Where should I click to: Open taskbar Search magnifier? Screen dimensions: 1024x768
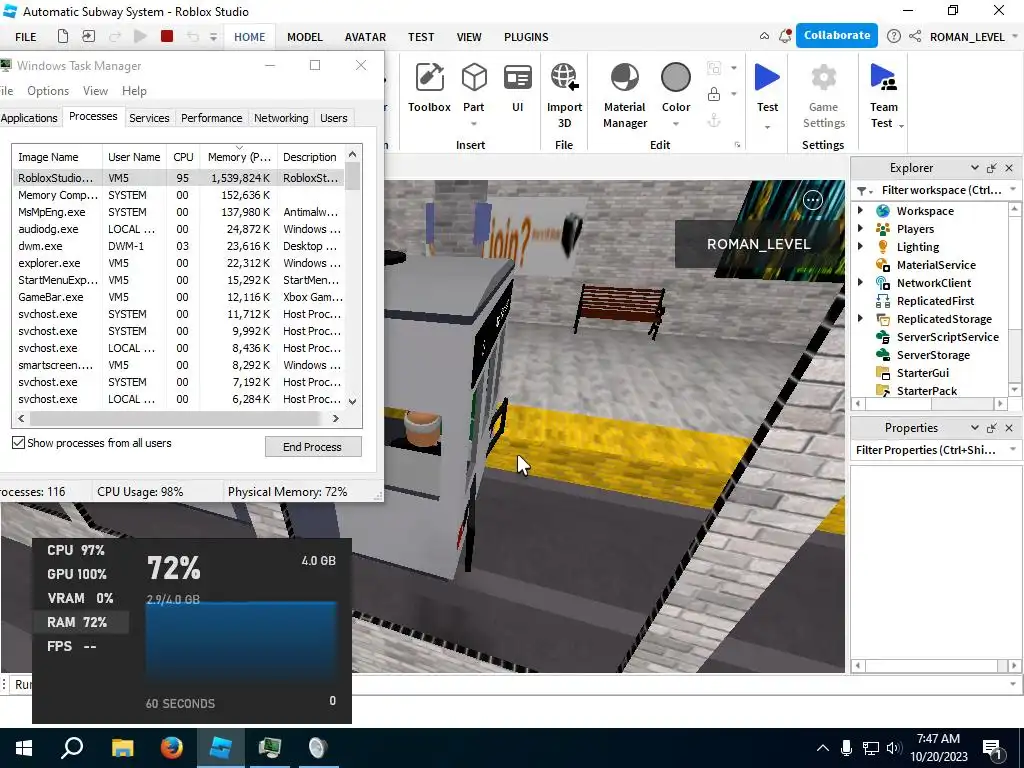72,748
